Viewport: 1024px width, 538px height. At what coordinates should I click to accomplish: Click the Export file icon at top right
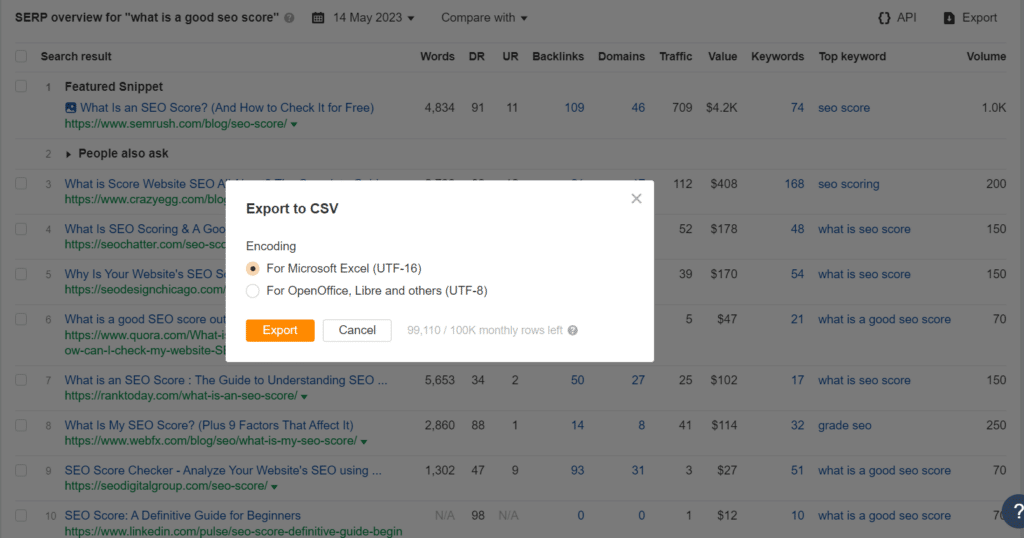(x=949, y=18)
